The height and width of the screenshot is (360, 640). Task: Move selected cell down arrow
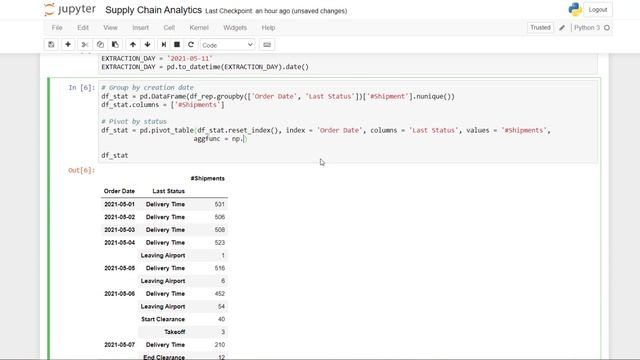pyautogui.click(x=147, y=44)
